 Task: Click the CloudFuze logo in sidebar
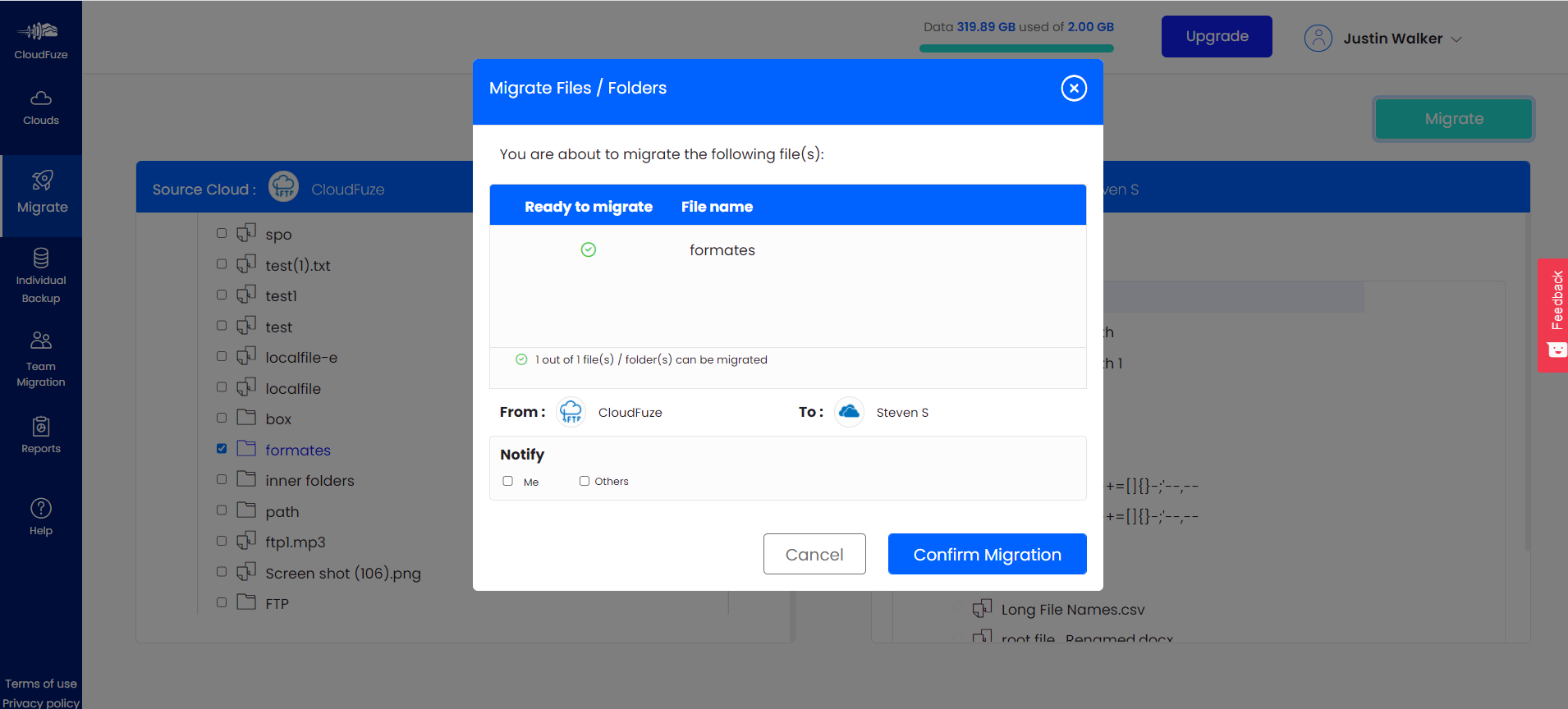(x=41, y=40)
